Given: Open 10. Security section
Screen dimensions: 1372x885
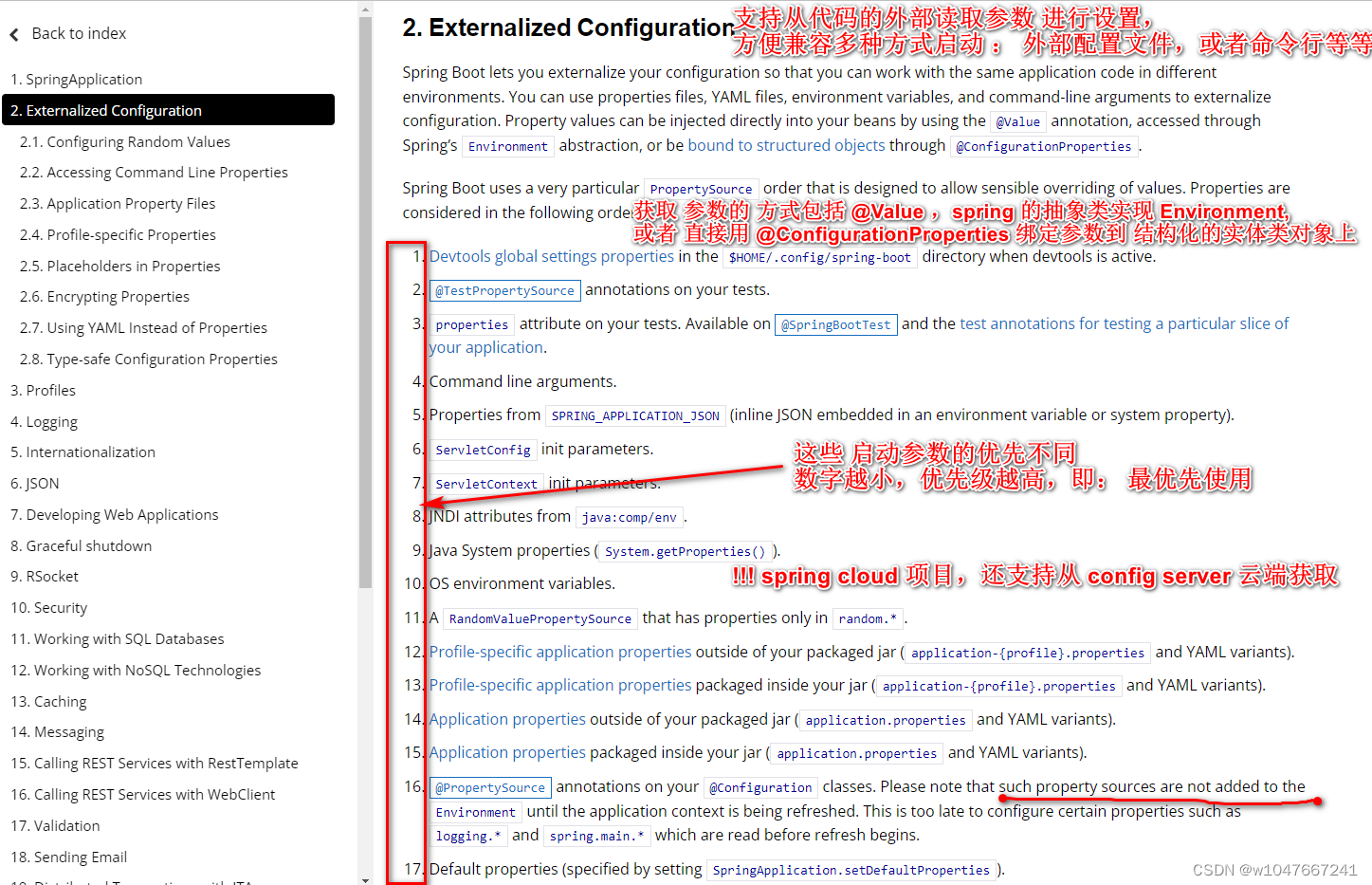Looking at the screenshot, I should 49,608.
